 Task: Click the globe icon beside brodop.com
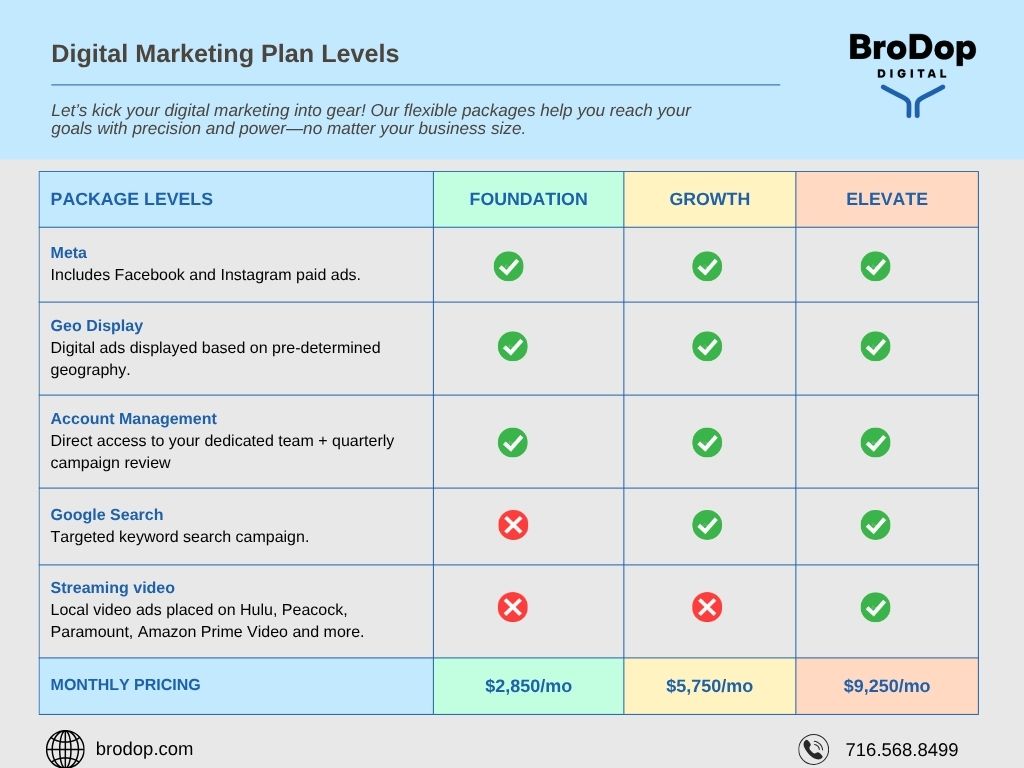tap(66, 749)
